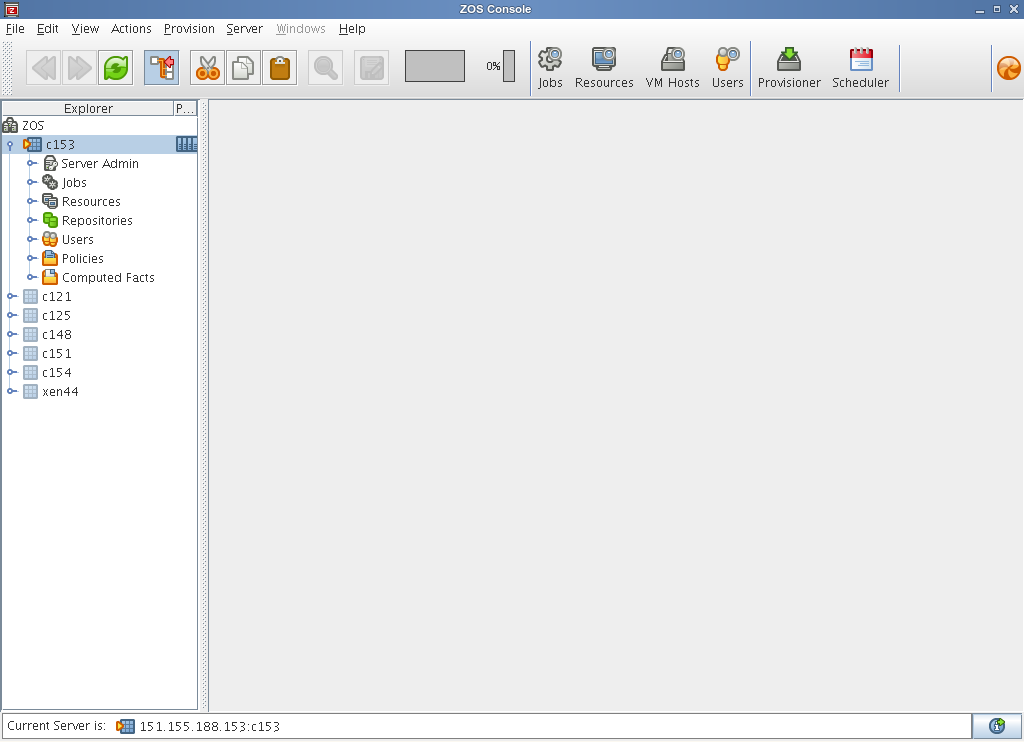
Task: Select the c151 server row
Action: pos(99,353)
